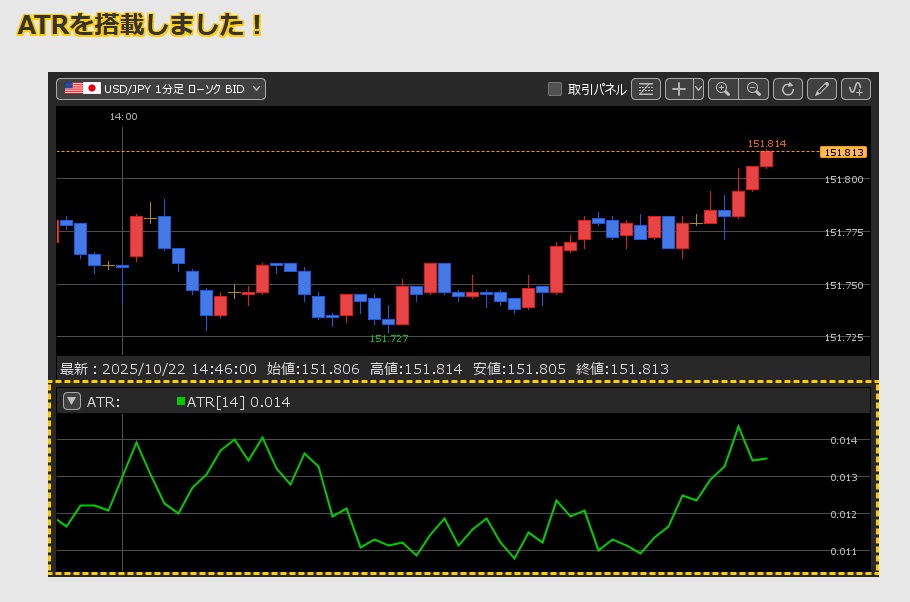
Task: Select the pencil drawing tool
Action: pos(822,89)
